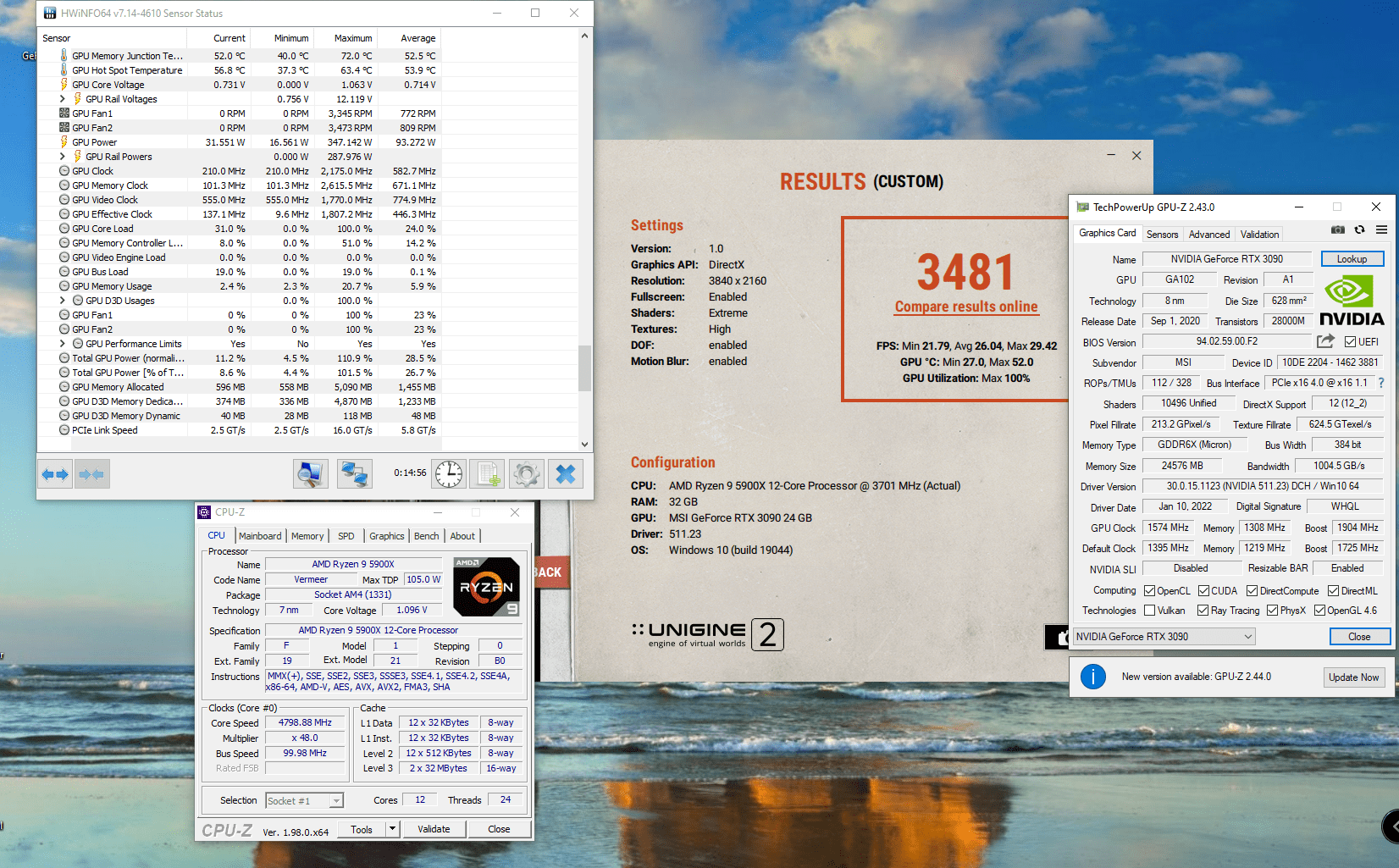Switch to CPU-Z Mainboard tab
The width and height of the screenshot is (1399, 868).
[260, 536]
